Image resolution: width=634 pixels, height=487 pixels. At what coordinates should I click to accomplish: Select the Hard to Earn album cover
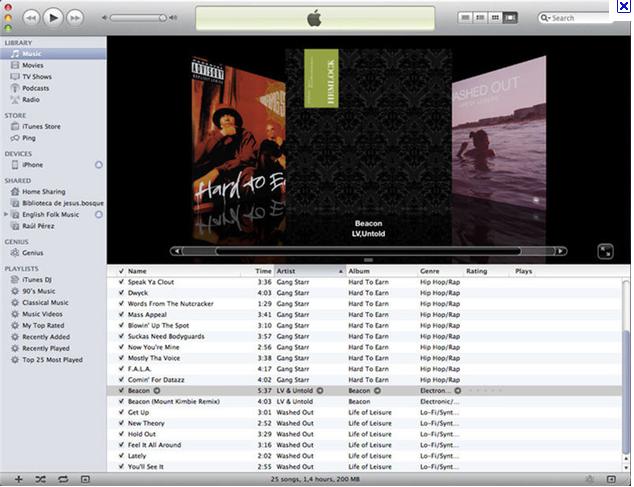pos(239,140)
